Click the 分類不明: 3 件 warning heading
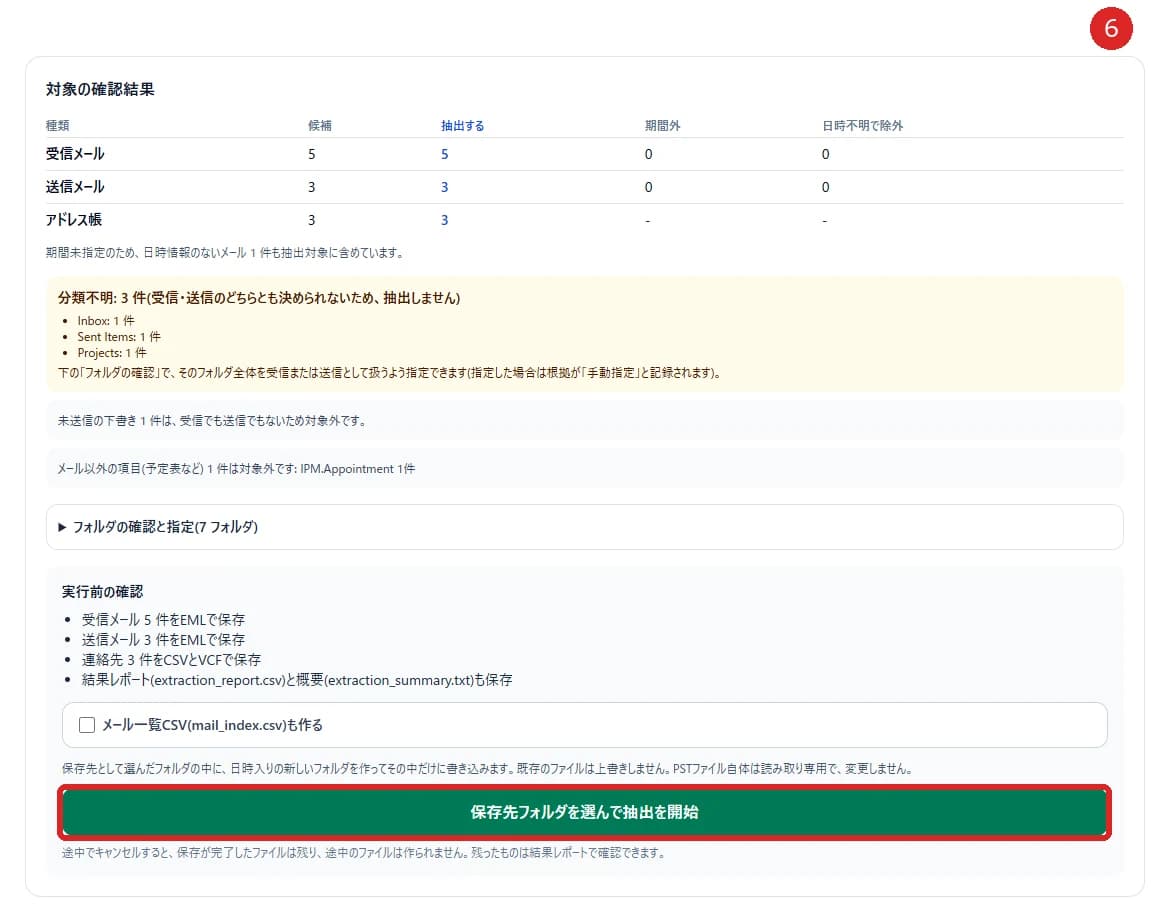1169x917 pixels. tap(259, 298)
